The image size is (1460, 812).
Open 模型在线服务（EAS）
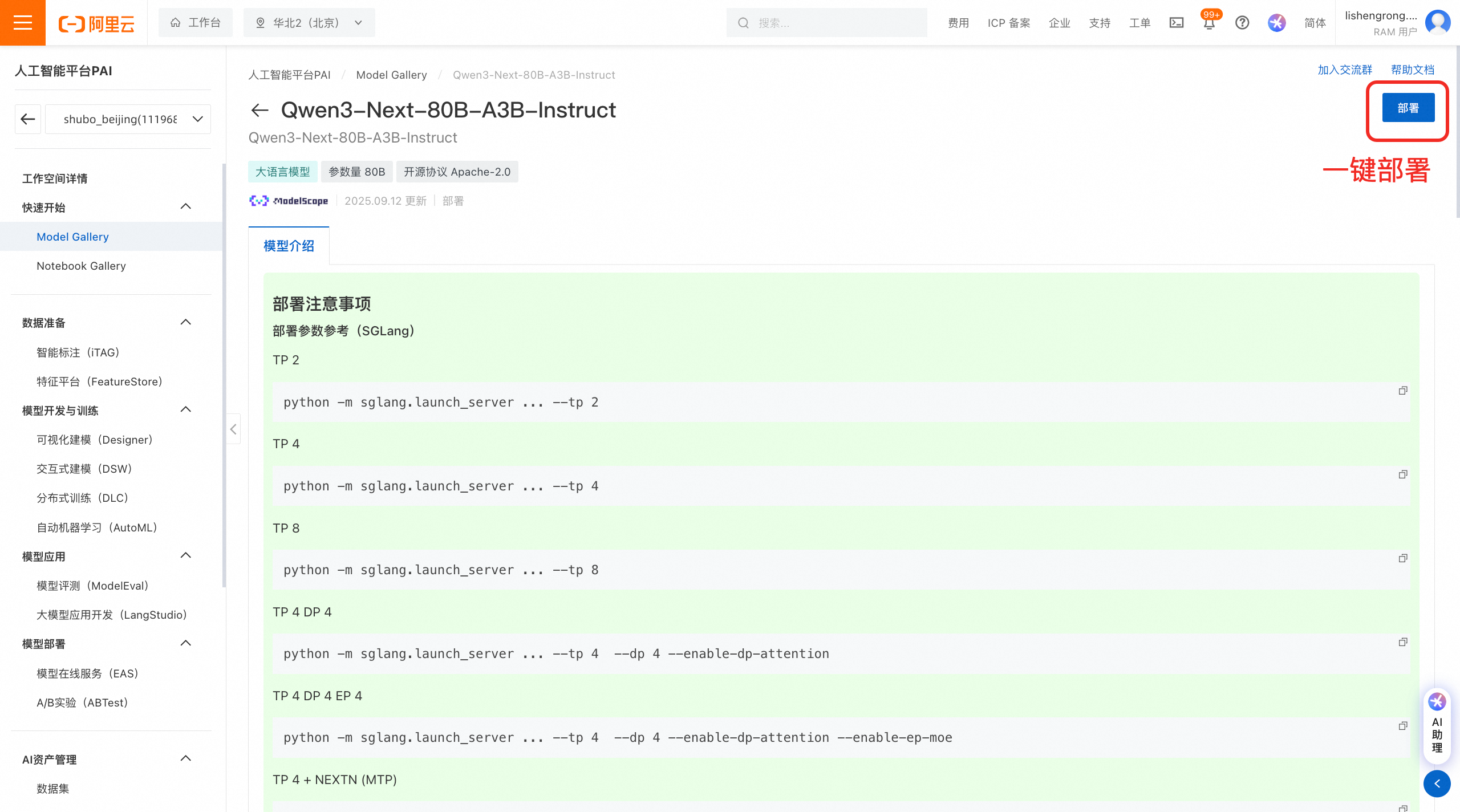(88, 673)
